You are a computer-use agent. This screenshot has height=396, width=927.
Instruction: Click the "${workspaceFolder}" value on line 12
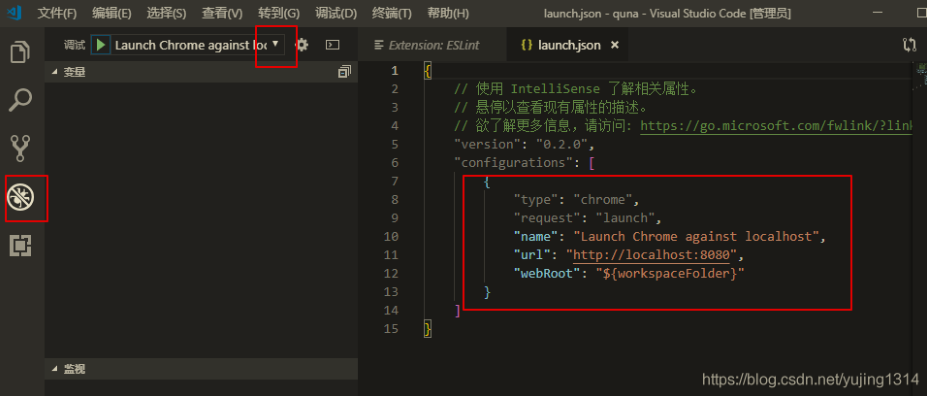point(670,274)
